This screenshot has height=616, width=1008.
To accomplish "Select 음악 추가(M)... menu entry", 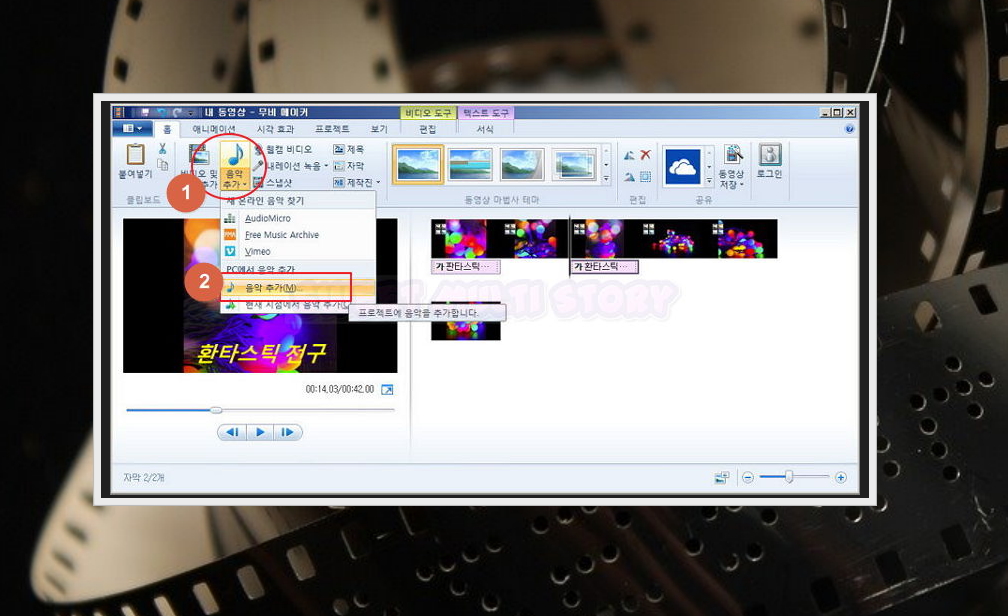I will pos(298,287).
